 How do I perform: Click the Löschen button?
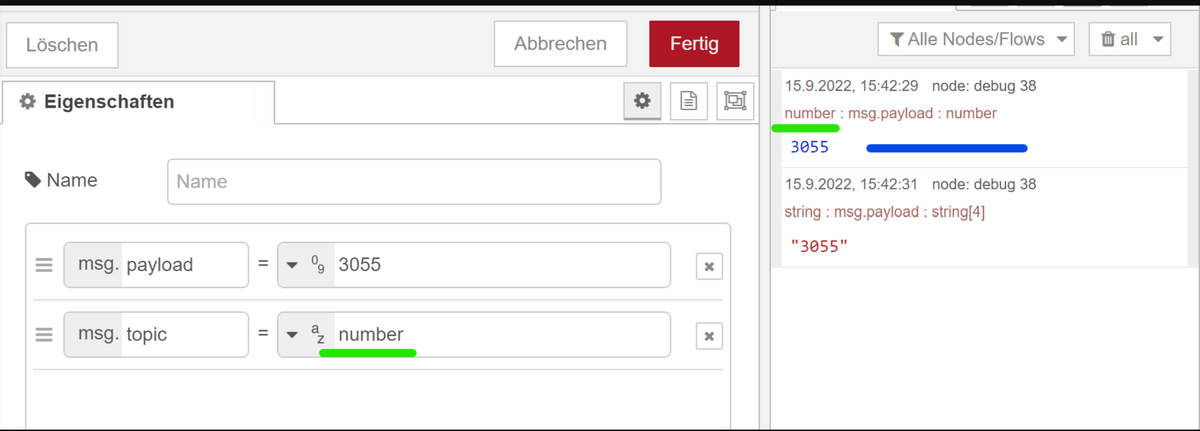62,45
